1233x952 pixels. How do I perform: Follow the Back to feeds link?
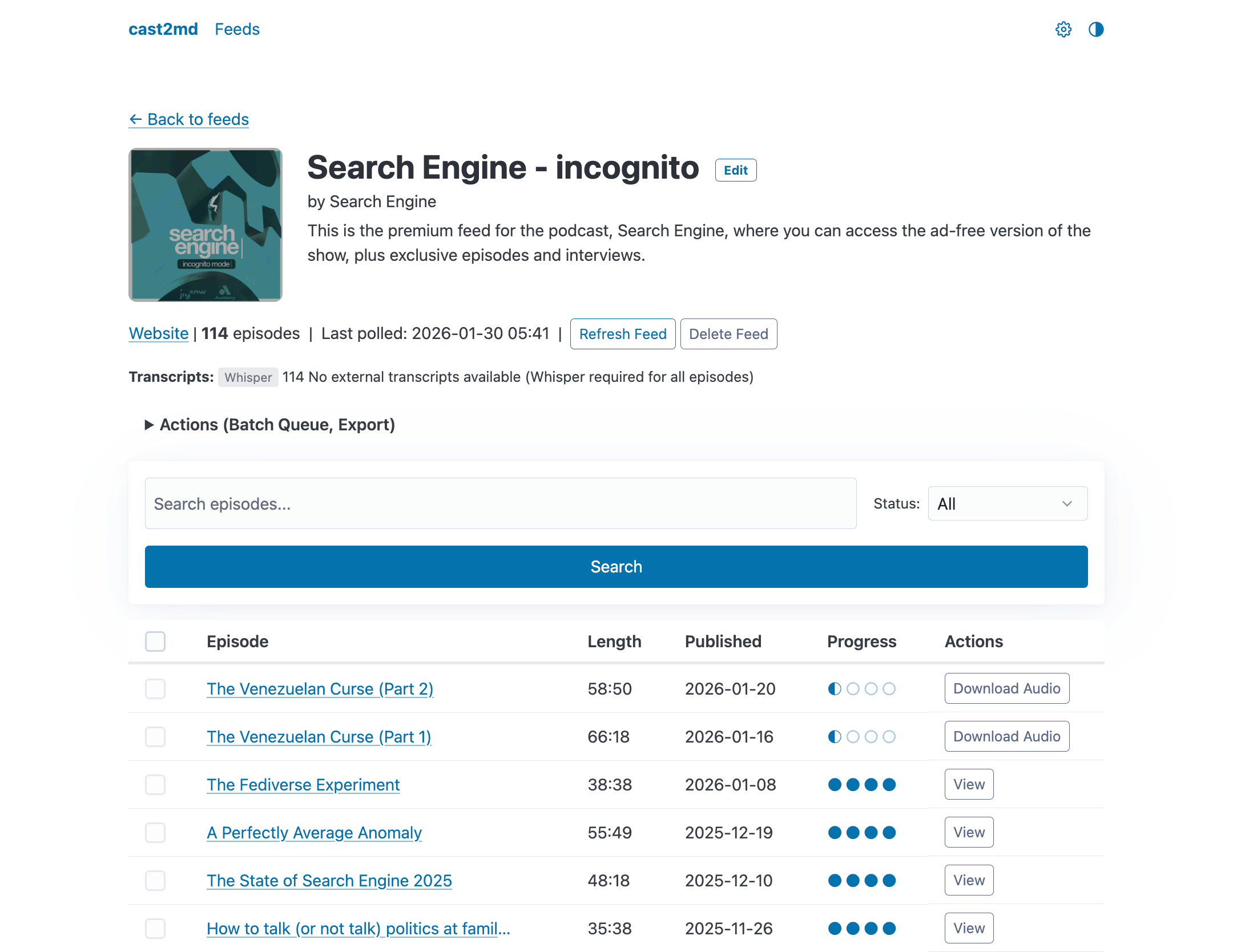(189, 119)
